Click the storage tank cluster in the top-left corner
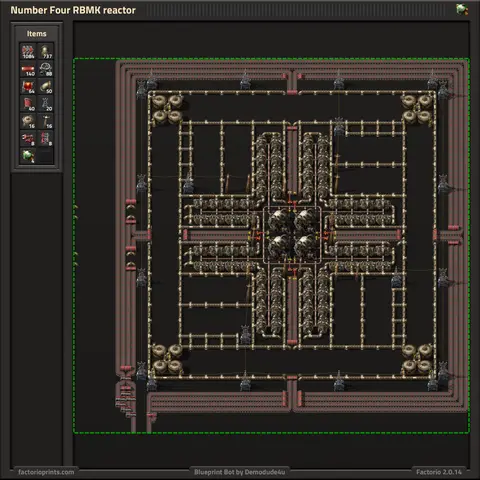Image resolution: width=480 pixels, height=480 pixels. pos(167,108)
